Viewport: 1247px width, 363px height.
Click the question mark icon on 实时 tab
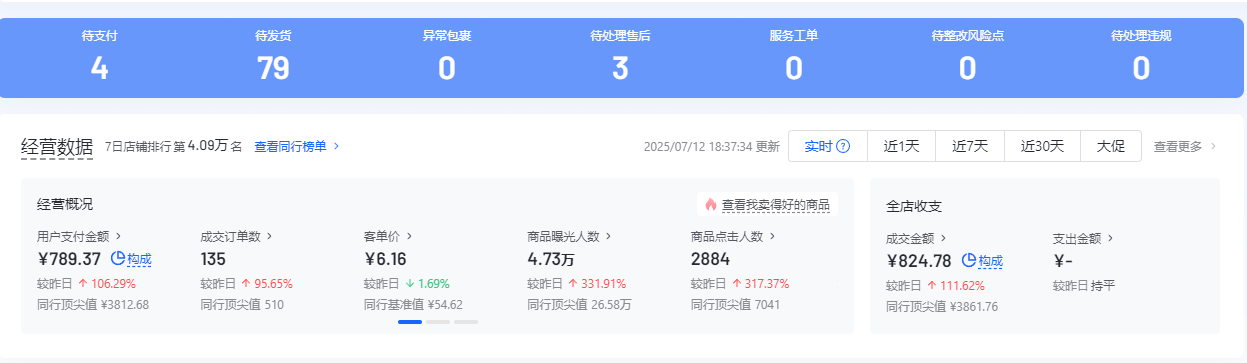pos(843,146)
